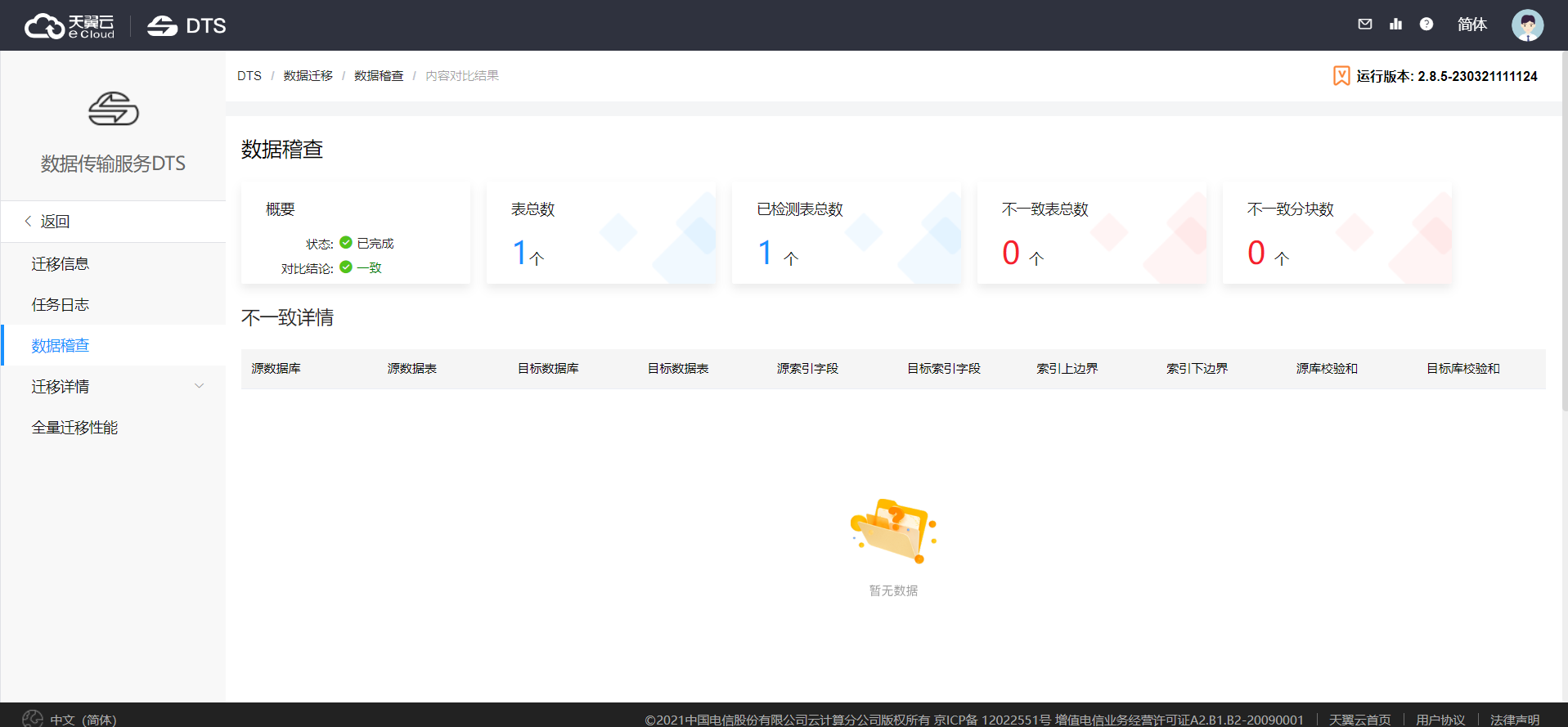The height and width of the screenshot is (727, 1568).
Task: Switch language with 简体 selector
Action: (1471, 25)
